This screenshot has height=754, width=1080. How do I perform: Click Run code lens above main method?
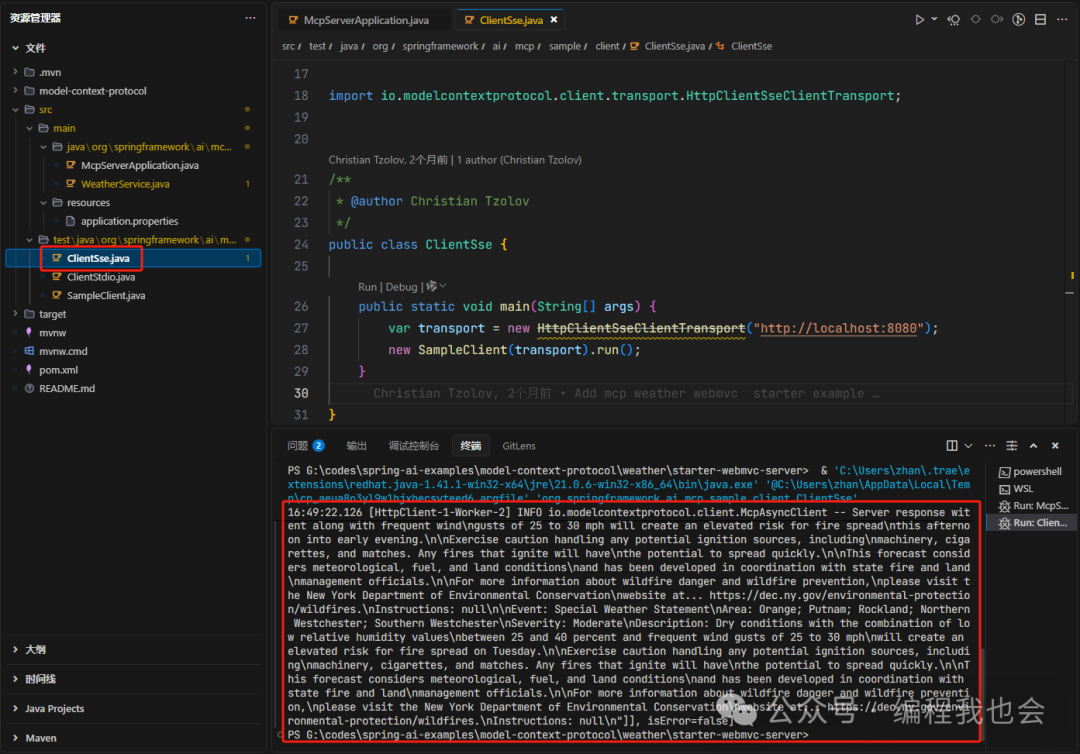[x=368, y=287]
